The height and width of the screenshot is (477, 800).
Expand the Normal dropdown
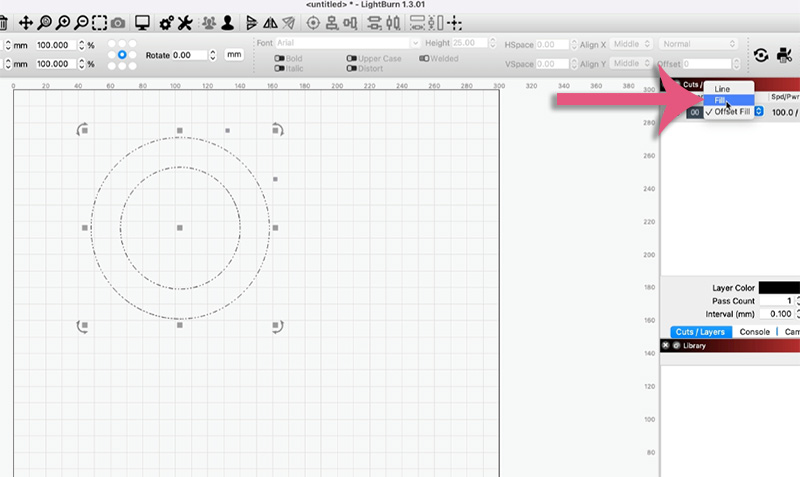699,44
